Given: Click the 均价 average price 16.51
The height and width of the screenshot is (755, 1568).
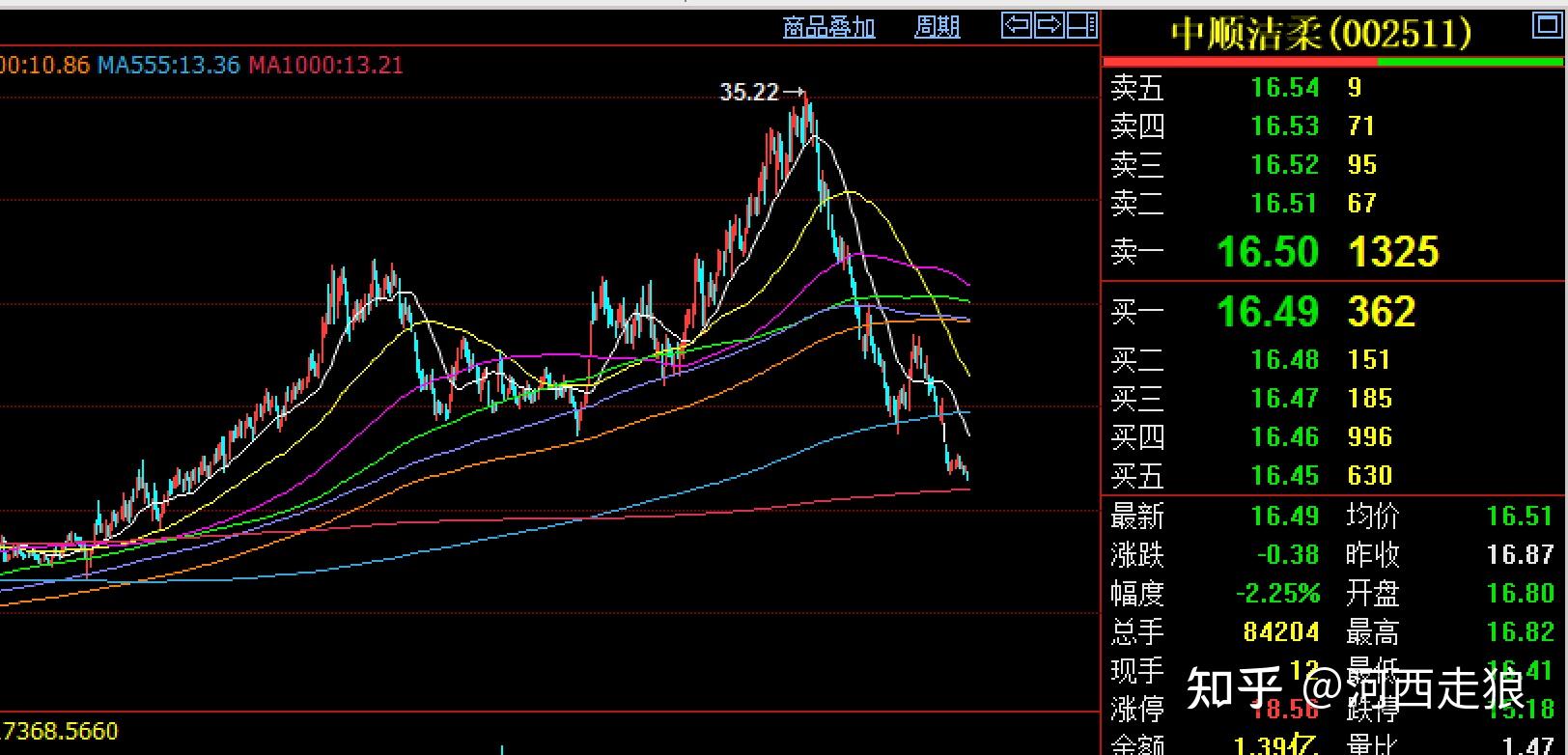Looking at the screenshot, I should point(1520,517).
